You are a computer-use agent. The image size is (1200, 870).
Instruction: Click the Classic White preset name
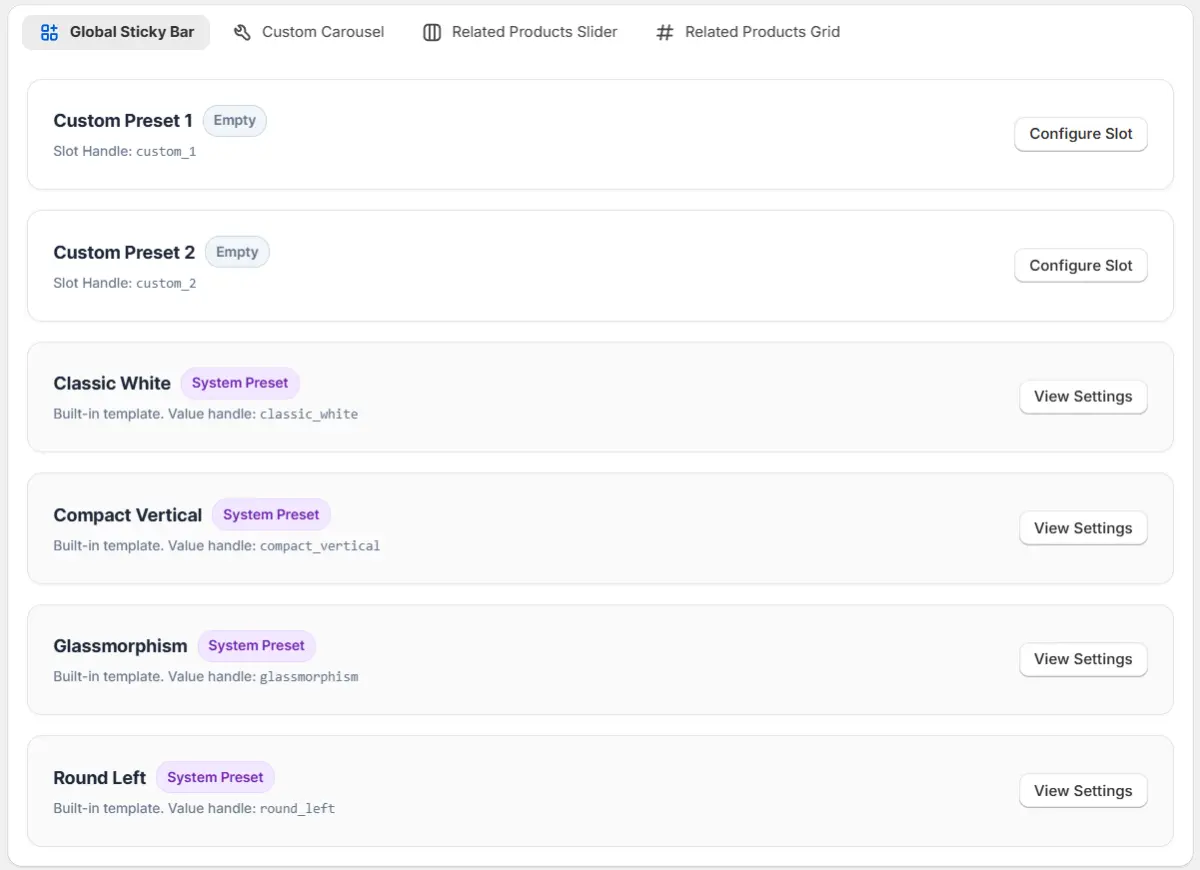[112, 384]
